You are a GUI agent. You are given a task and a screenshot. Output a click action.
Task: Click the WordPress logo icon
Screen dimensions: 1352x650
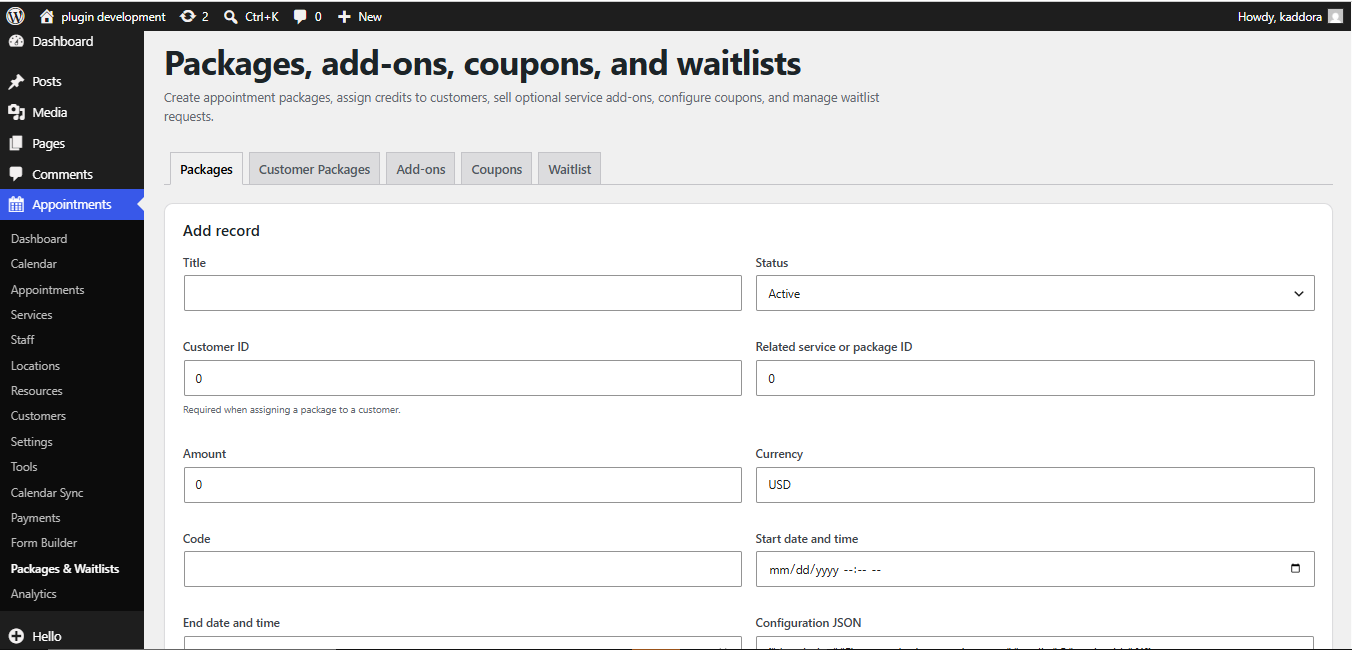15,16
